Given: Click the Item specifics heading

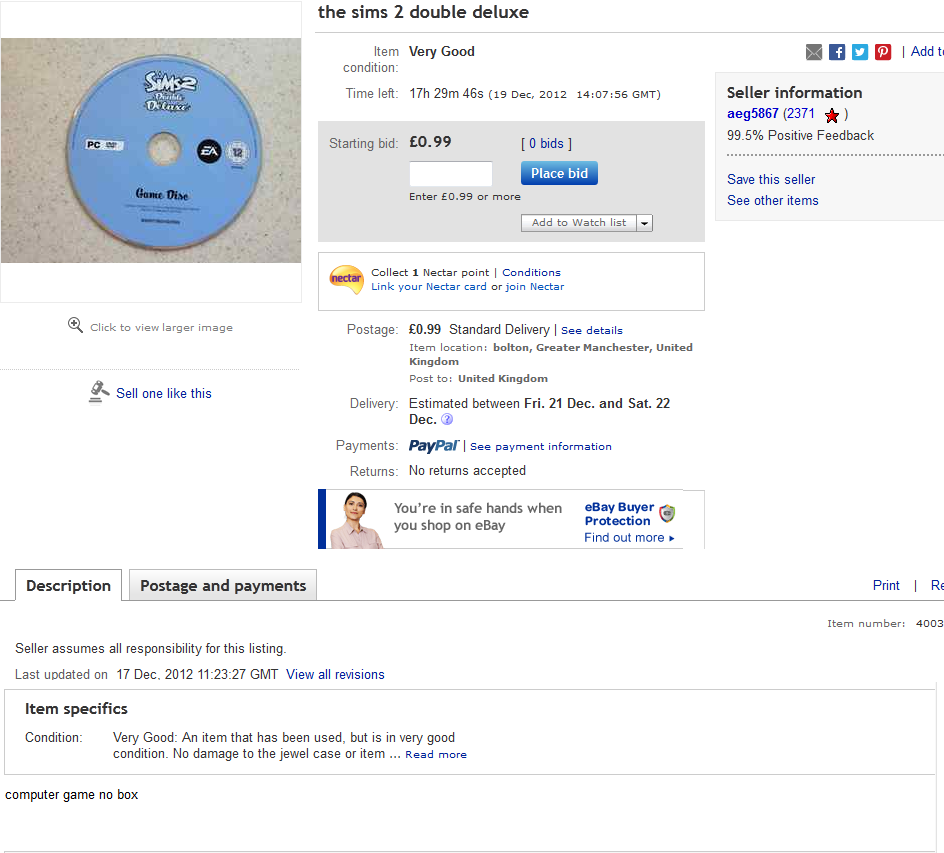Looking at the screenshot, I should click(x=76, y=709).
